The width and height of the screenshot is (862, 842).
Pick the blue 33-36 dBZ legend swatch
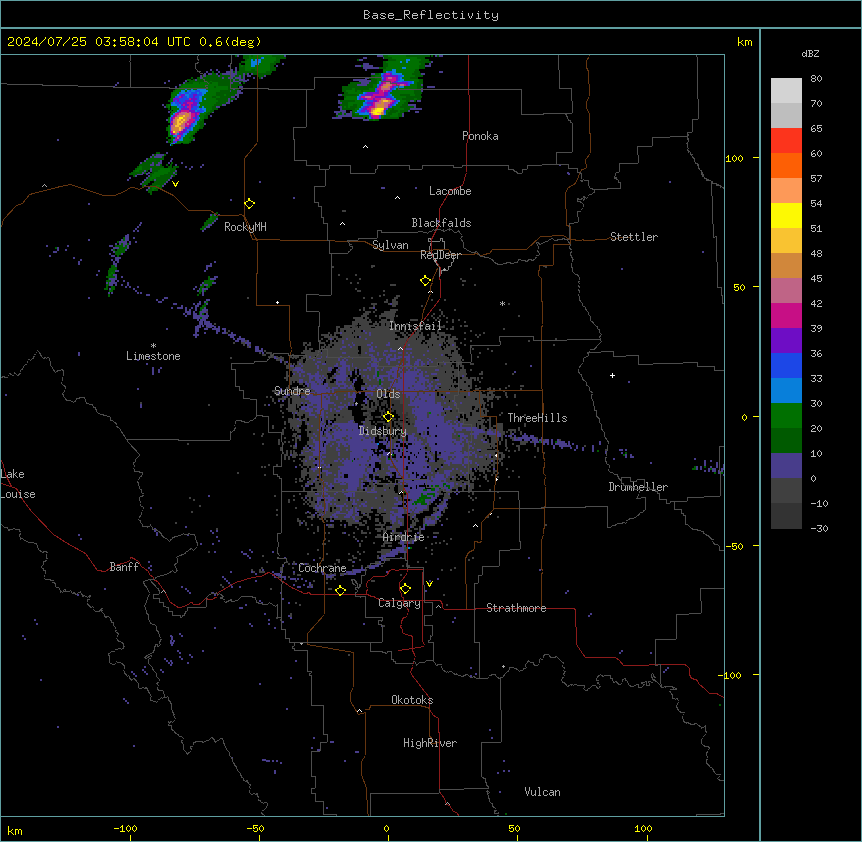point(786,365)
